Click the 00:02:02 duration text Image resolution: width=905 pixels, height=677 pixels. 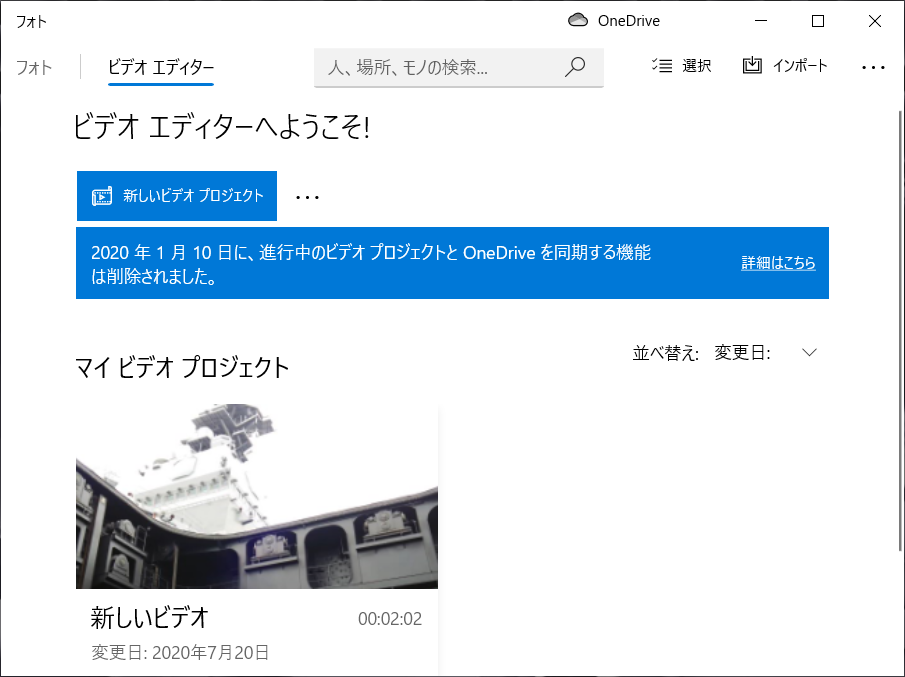click(390, 619)
